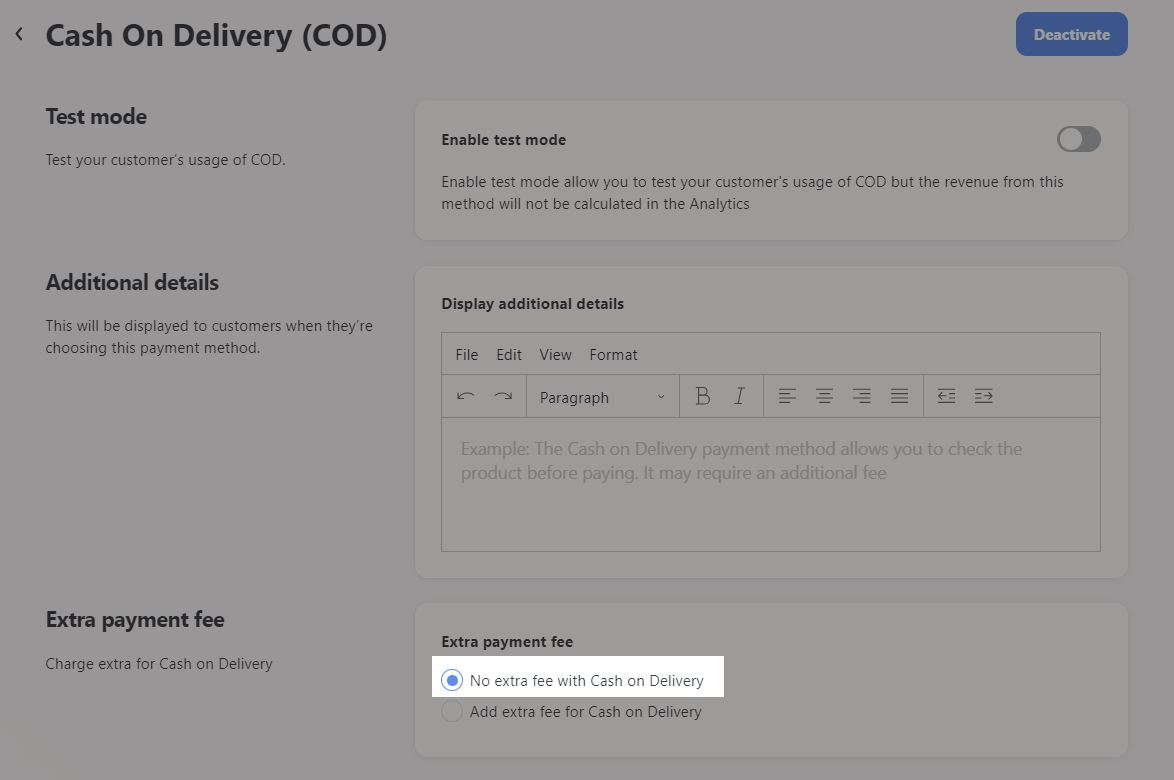This screenshot has width=1174, height=780.
Task: Click the Deactivate button
Action: [1071, 34]
